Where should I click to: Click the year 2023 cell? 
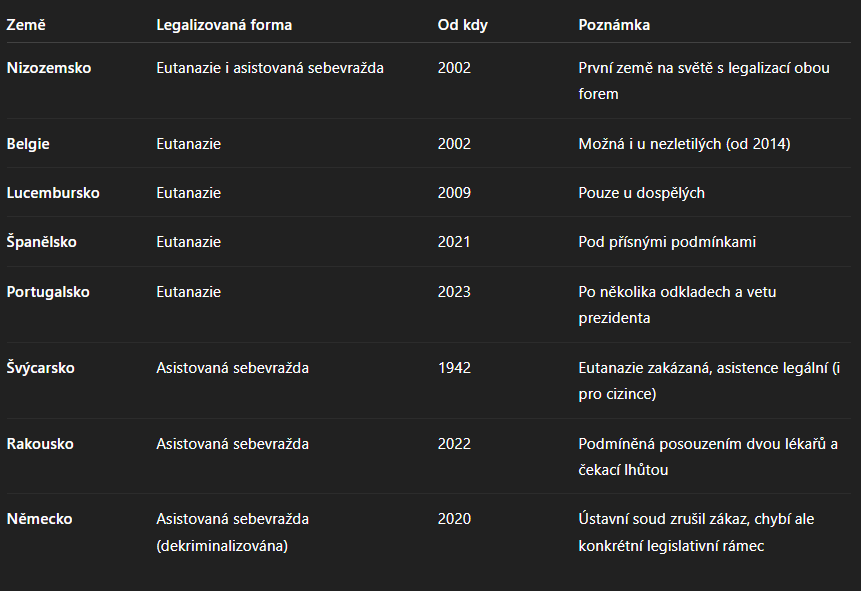pos(454,292)
